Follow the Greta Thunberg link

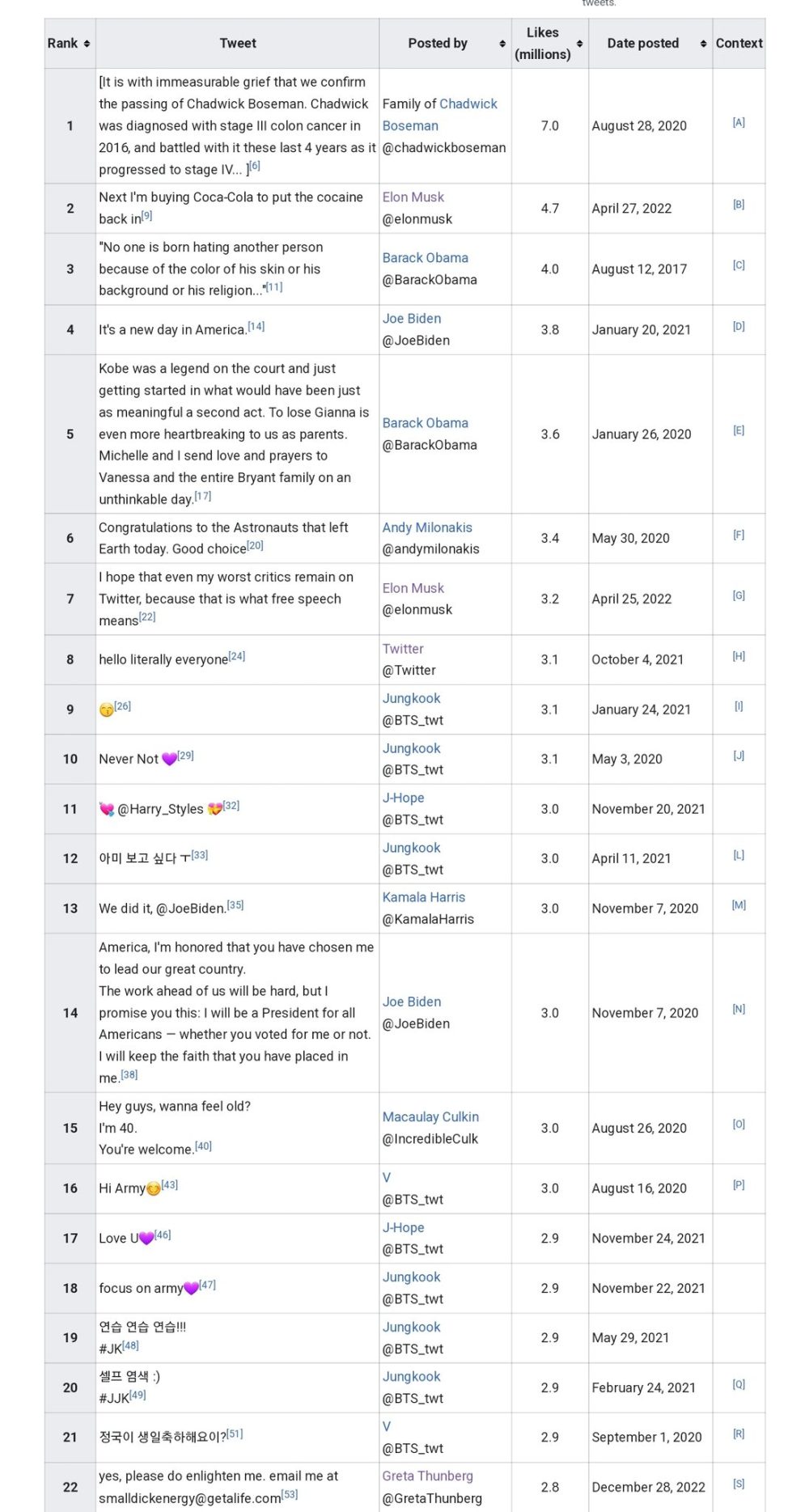(x=427, y=1476)
